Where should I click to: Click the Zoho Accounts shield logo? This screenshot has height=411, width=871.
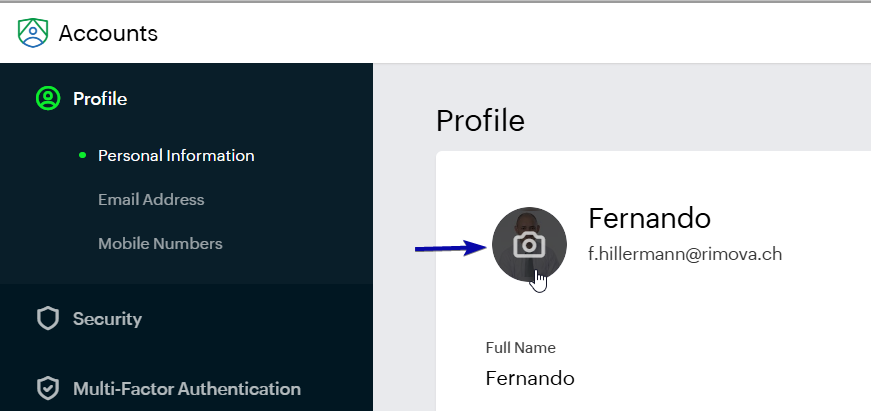coord(33,33)
